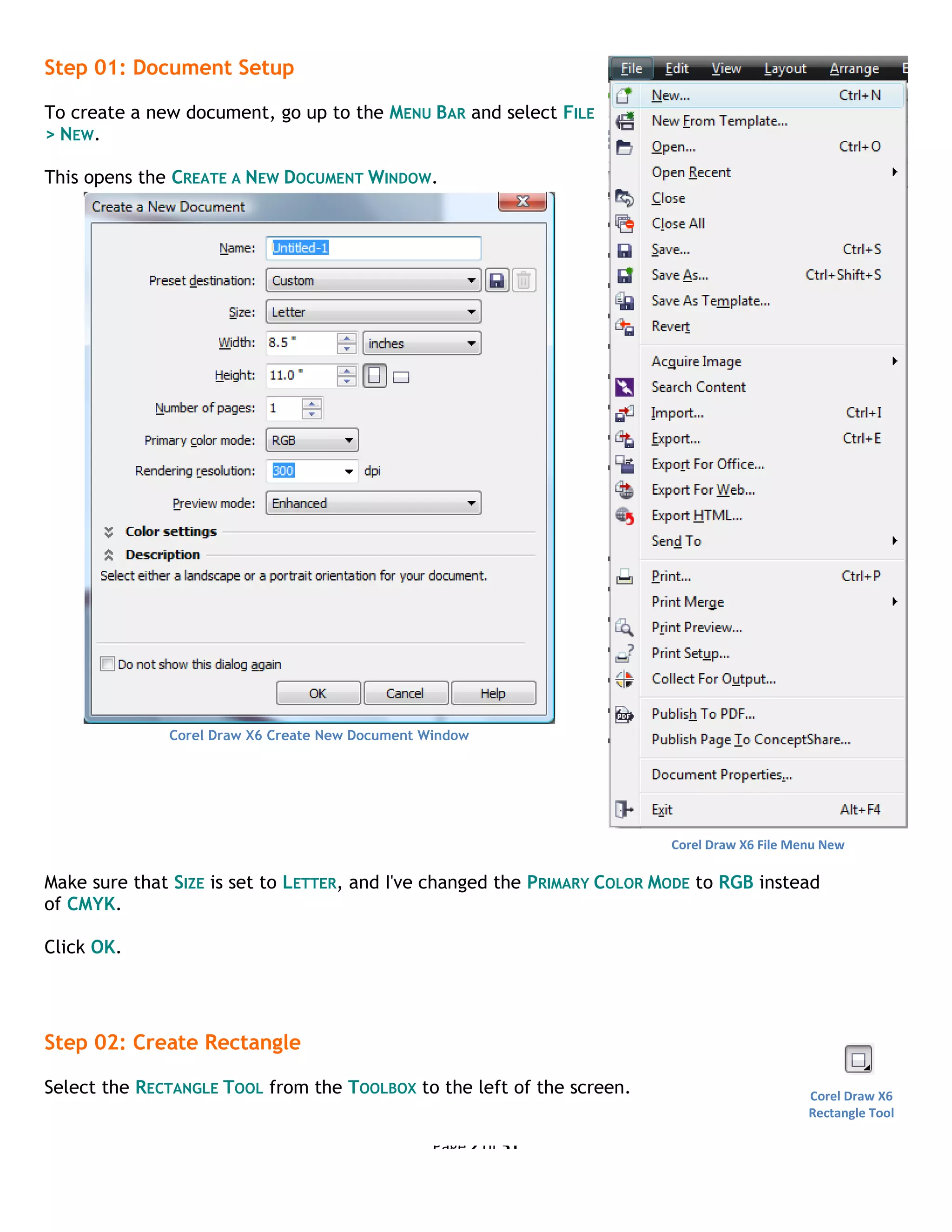This screenshot has width=952, height=1232.
Task: Expand the Color settings section
Action: [109, 532]
